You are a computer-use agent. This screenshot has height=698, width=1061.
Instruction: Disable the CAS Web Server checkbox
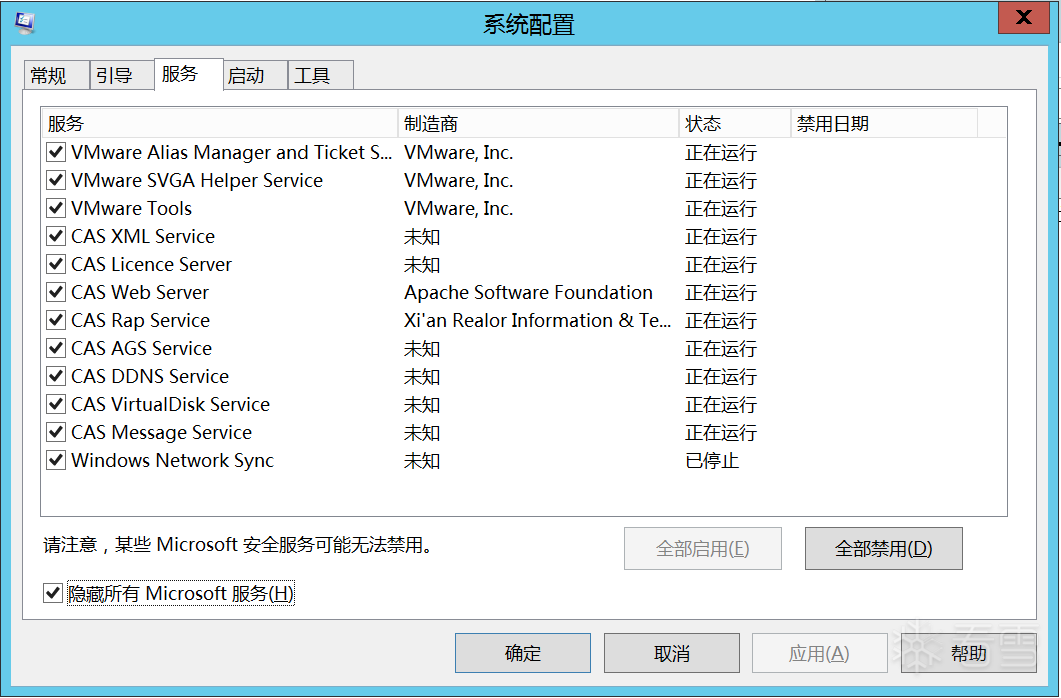click(x=56, y=293)
